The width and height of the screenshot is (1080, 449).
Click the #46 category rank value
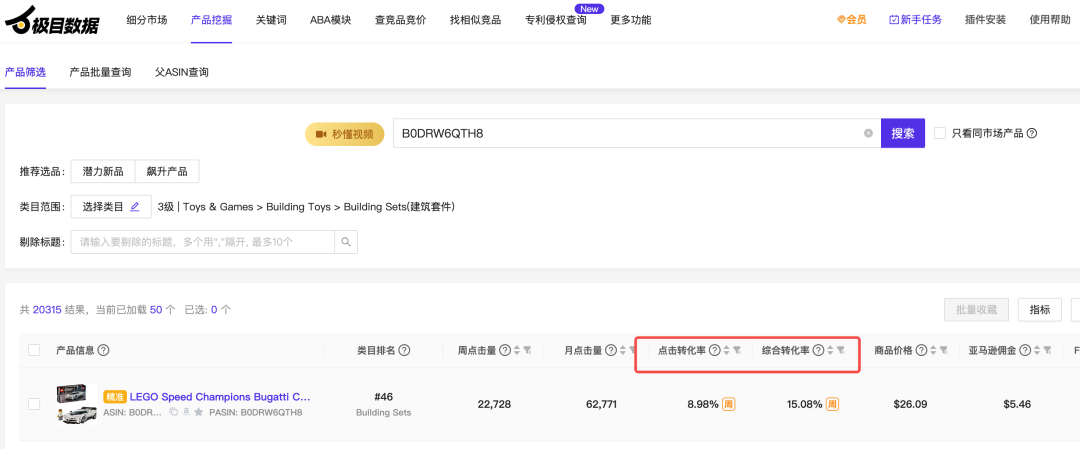[x=383, y=397]
